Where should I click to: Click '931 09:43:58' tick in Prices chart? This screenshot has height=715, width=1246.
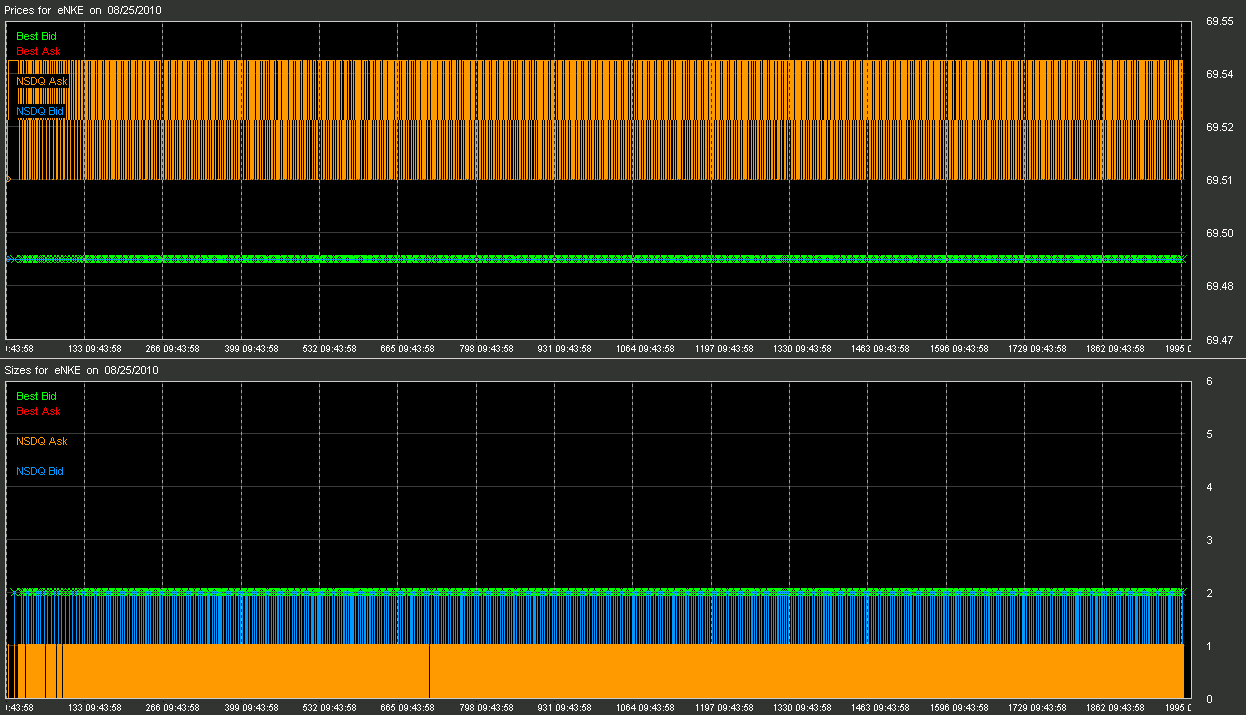coord(564,349)
